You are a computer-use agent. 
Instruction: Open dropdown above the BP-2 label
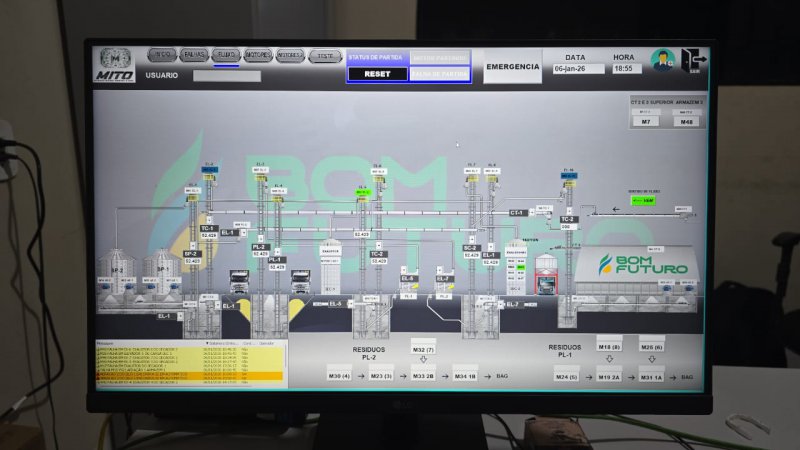click(x=193, y=245)
